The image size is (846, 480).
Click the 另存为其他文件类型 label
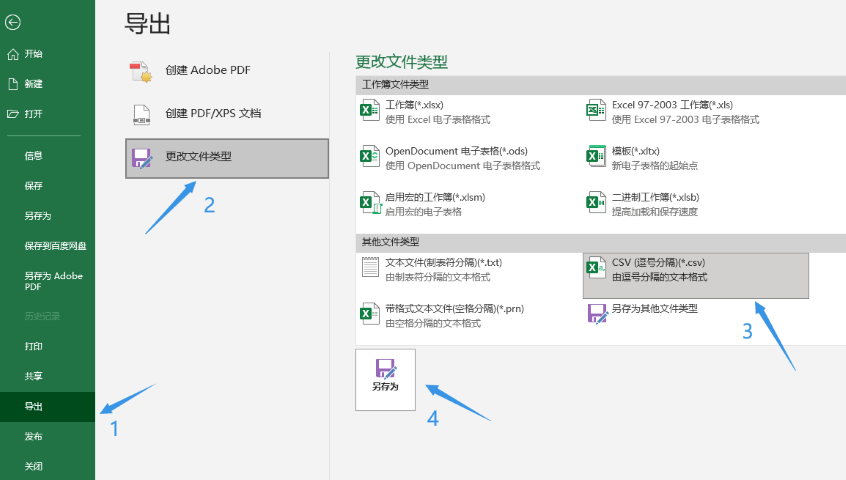pyautogui.click(x=654, y=308)
